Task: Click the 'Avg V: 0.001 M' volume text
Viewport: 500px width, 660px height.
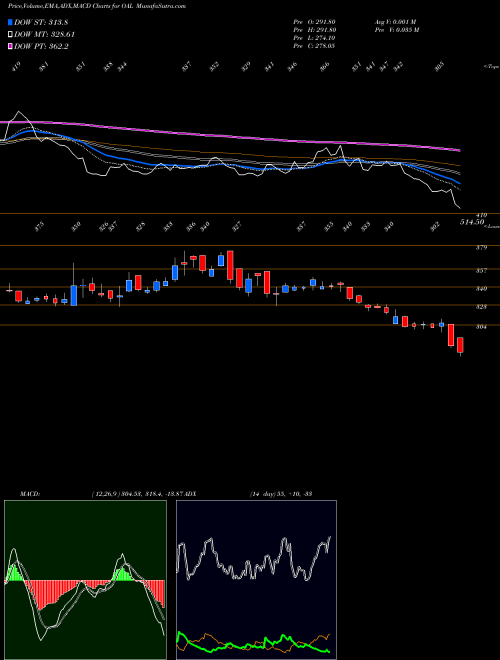Action: tap(395, 22)
